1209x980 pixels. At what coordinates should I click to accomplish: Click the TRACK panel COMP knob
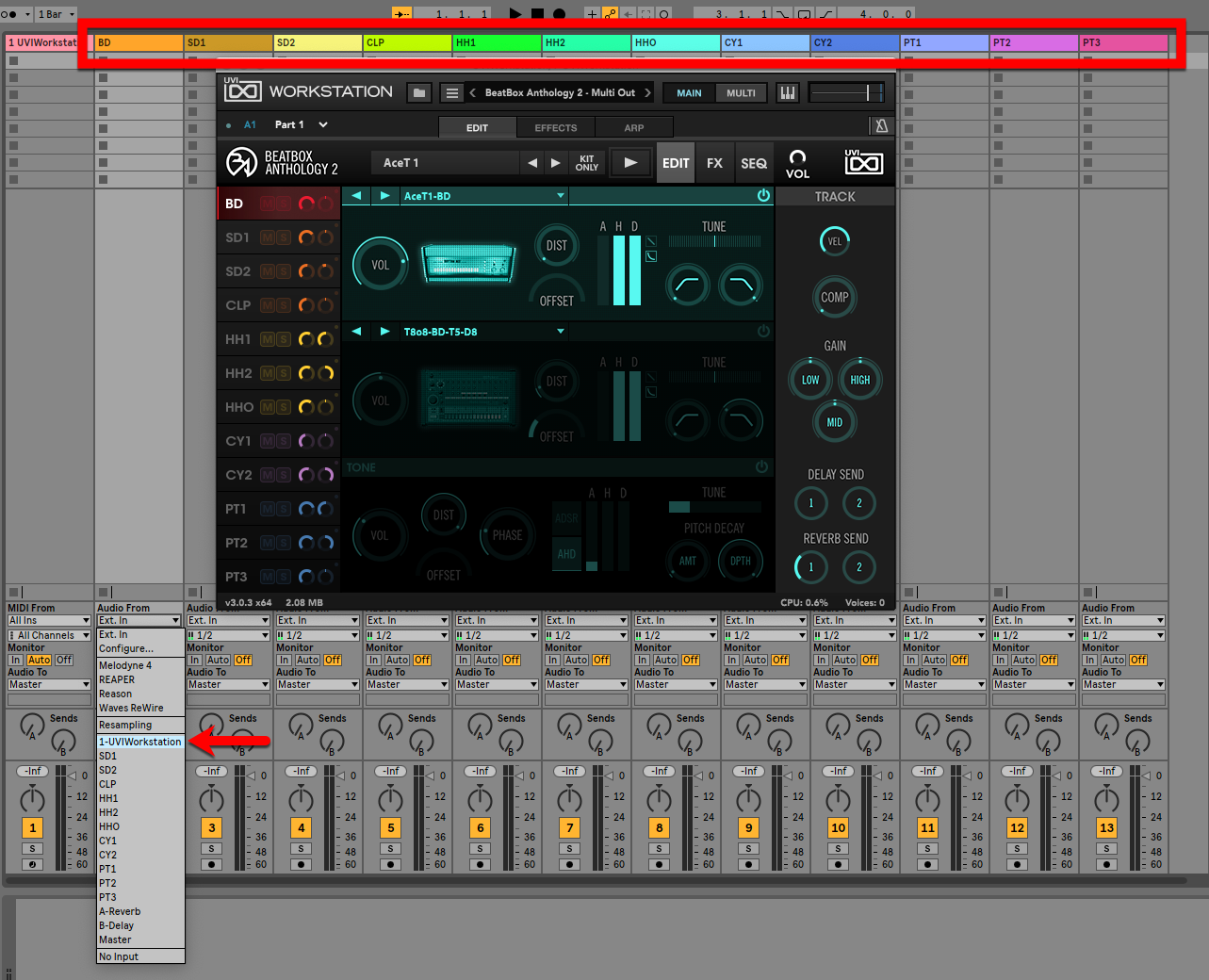click(835, 297)
